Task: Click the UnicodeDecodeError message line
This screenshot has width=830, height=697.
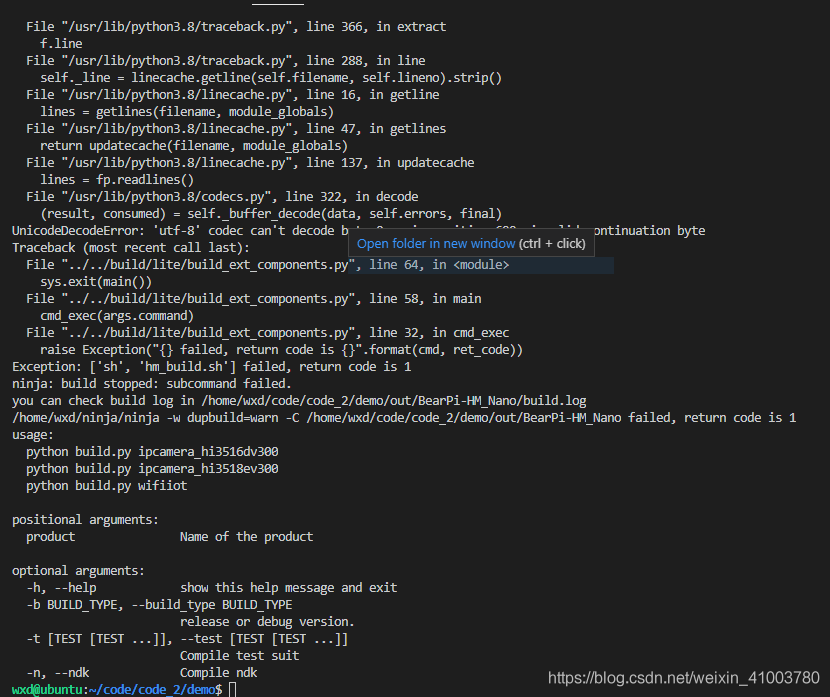Action: tap(358, 231)
